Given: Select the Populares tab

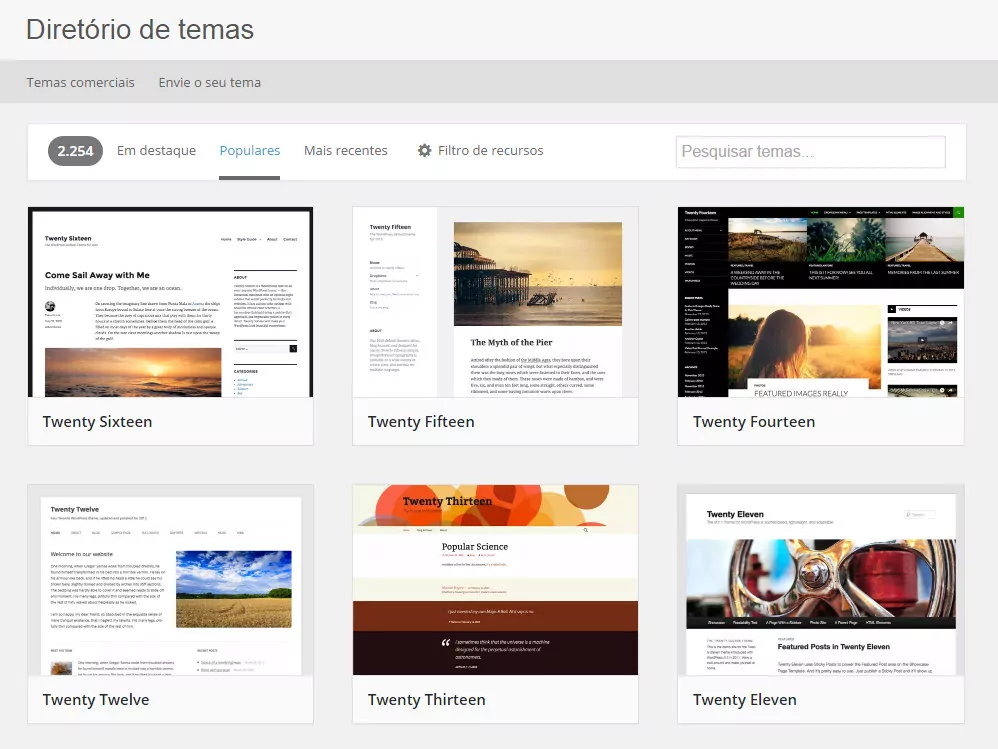Looking at the screenshot, I should tap(249, 151).
